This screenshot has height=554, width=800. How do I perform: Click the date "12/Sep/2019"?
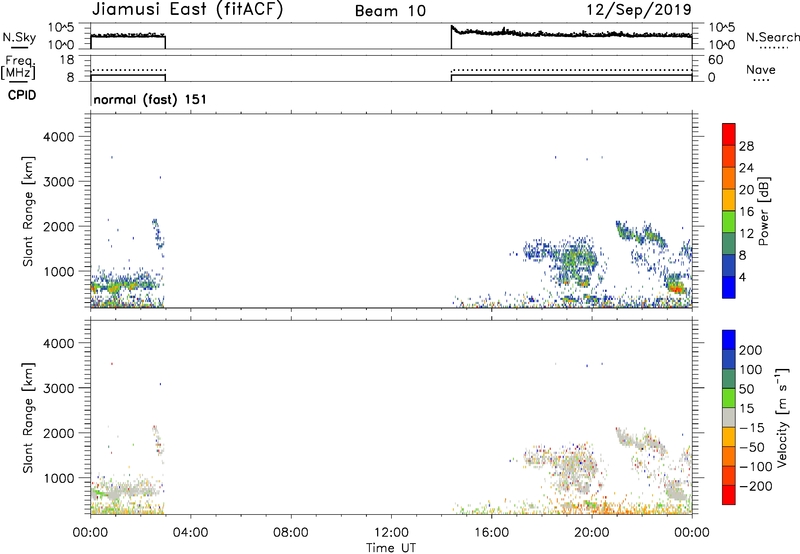click(639, 9)
